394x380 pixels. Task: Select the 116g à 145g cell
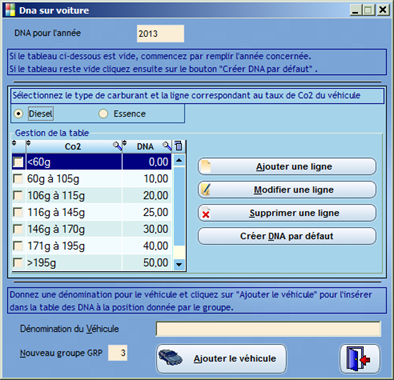click(74, 212)
